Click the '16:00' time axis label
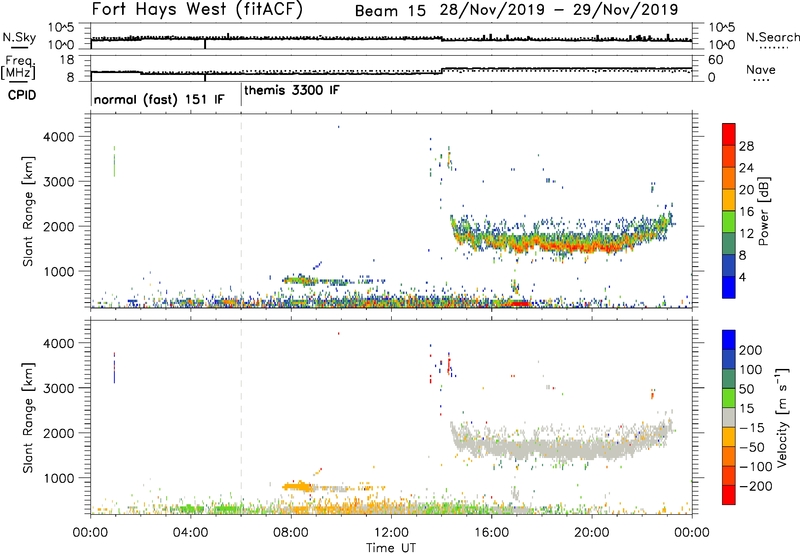 tap(491, 533)
